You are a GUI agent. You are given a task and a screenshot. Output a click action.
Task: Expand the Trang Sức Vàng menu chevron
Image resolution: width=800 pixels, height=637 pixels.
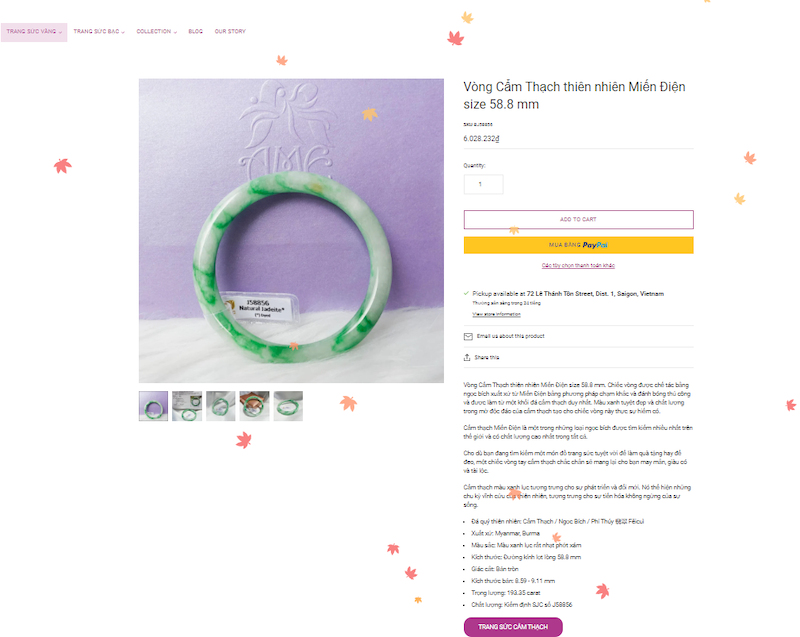pos(60,32)
